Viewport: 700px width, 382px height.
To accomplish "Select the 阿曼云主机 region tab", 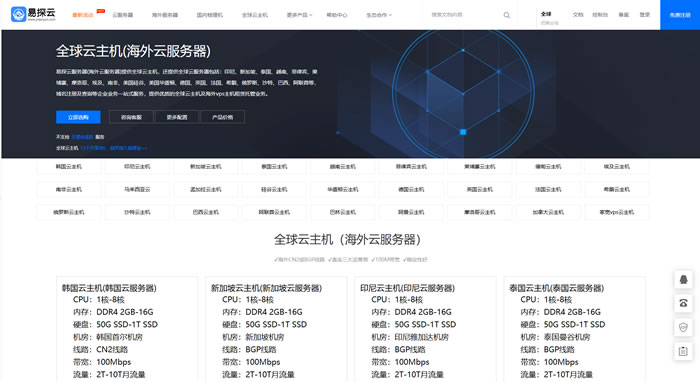I will 411,212.
